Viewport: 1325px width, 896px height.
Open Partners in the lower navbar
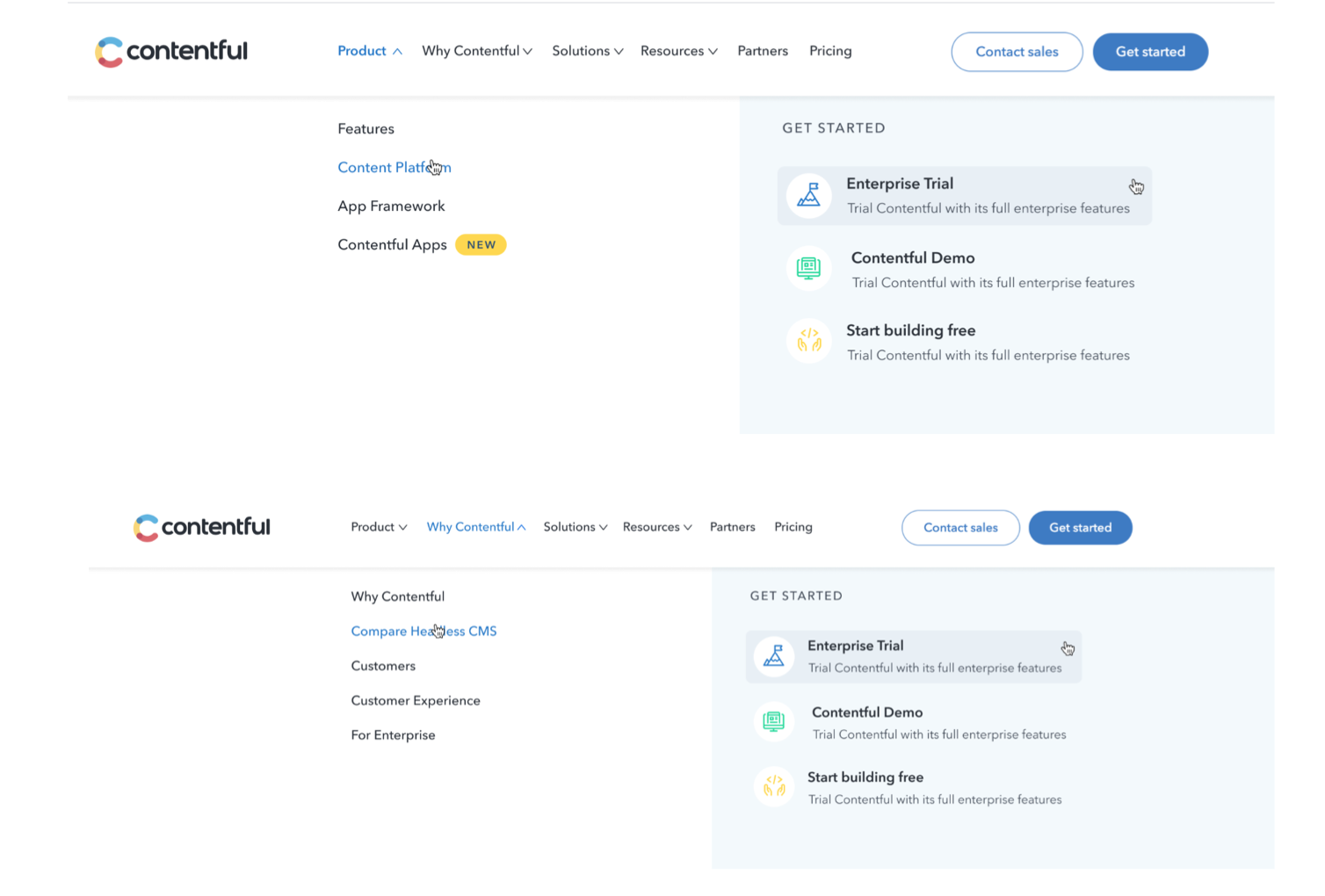click(733, 527)
